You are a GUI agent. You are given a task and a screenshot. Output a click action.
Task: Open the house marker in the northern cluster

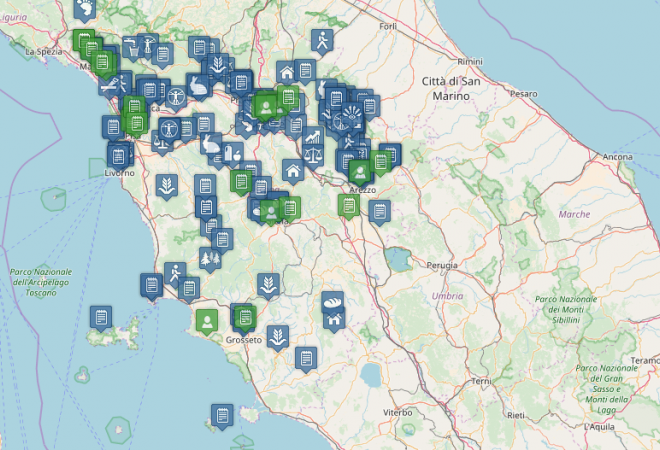tap(287, 73)
